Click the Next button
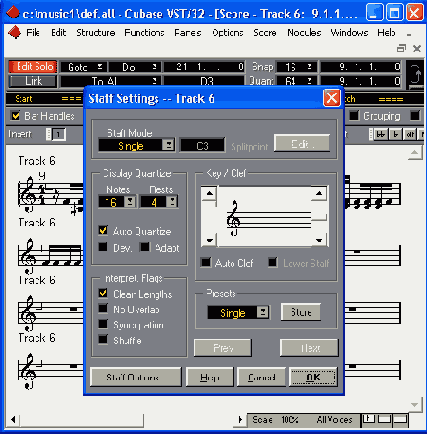 [x=309, y=348]
